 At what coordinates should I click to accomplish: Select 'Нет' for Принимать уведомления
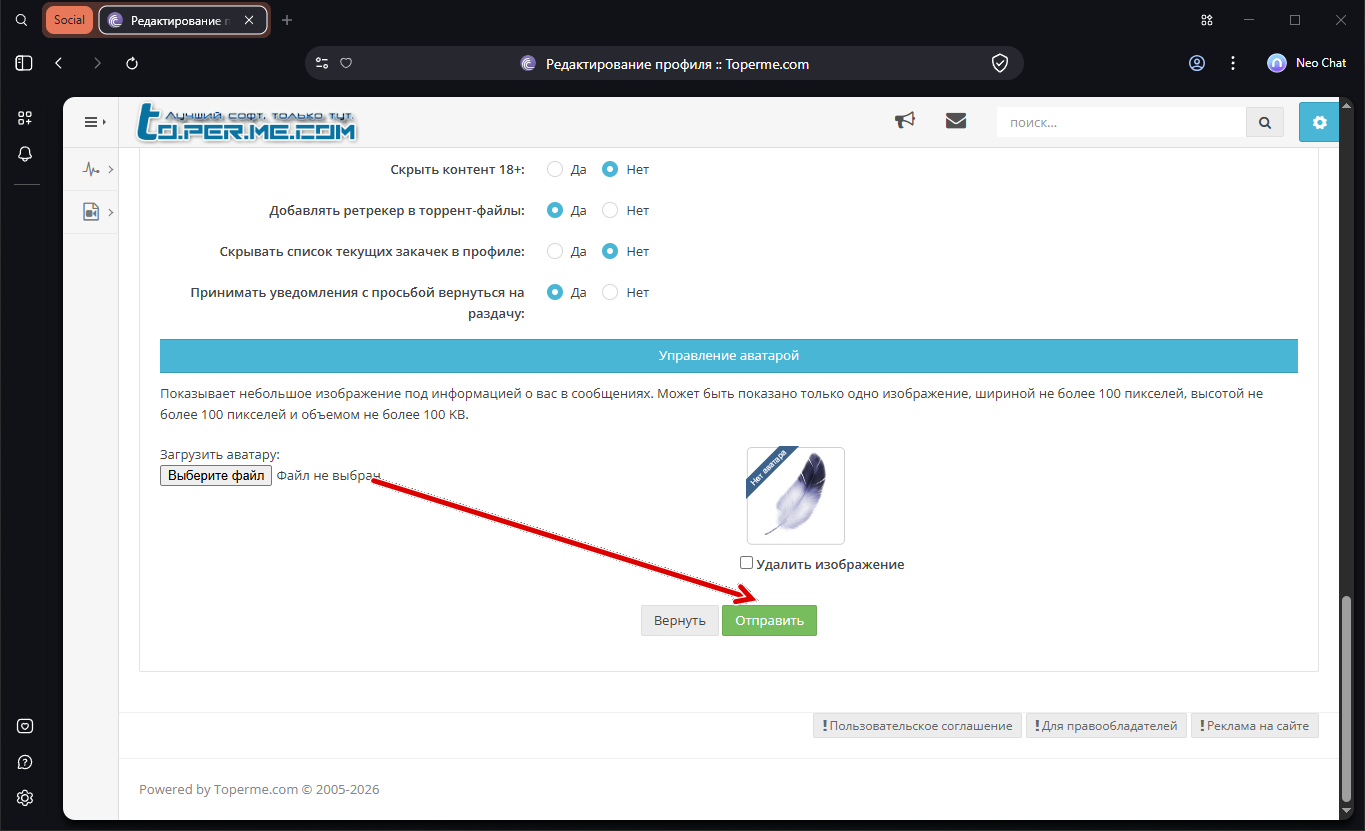point(610,293)
